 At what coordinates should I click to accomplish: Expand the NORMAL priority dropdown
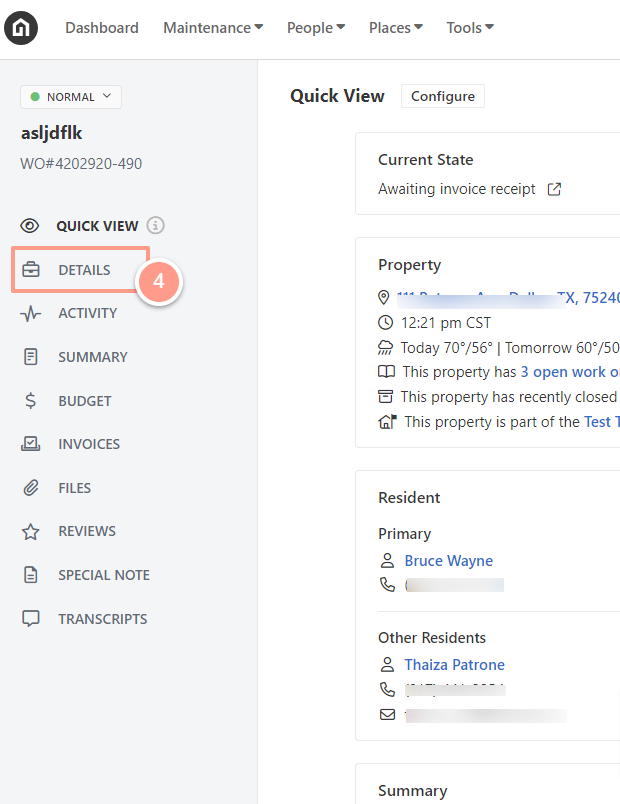pos(71,97)
